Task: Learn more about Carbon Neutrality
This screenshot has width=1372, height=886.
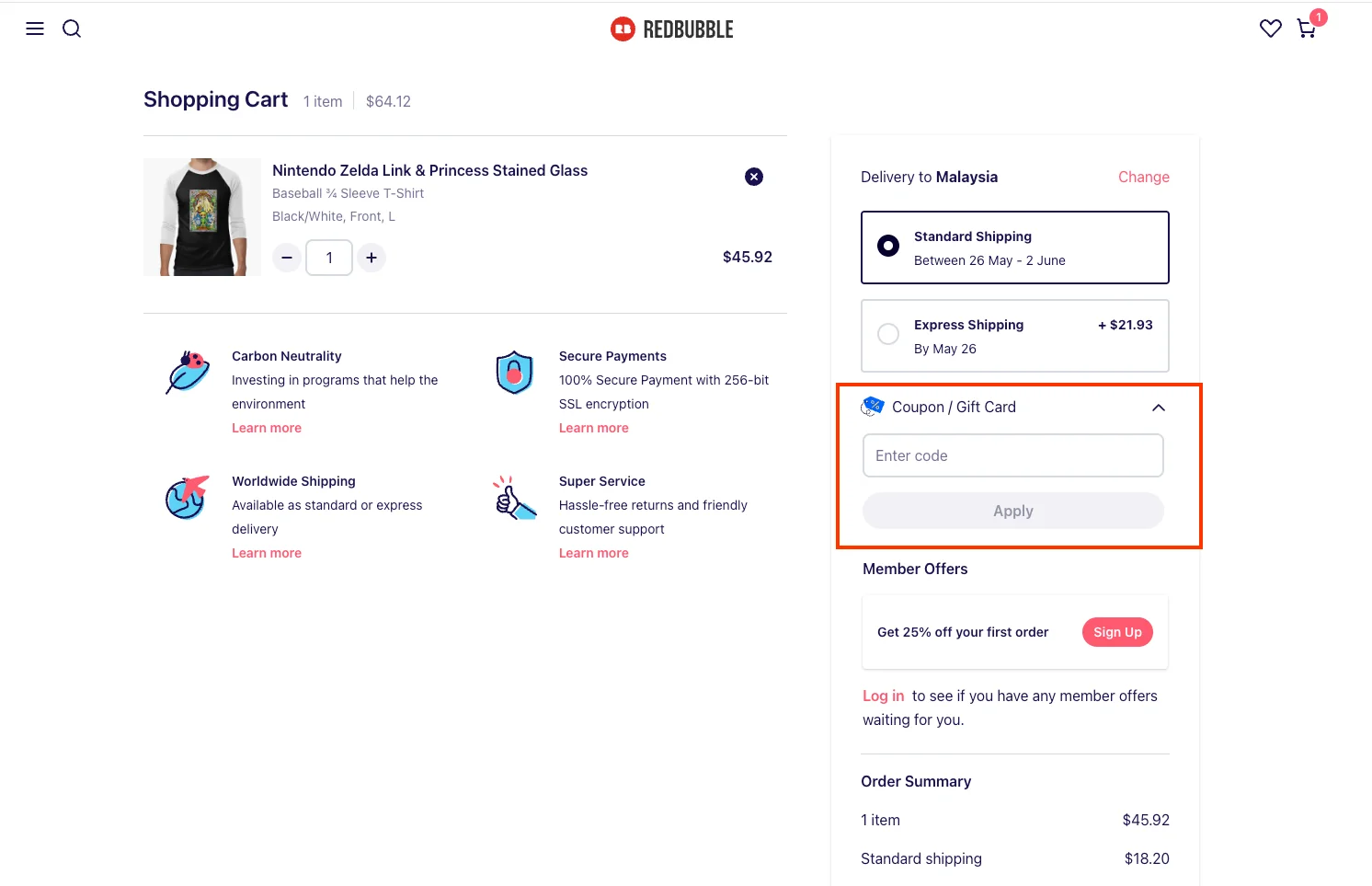Action: point(267,428)
